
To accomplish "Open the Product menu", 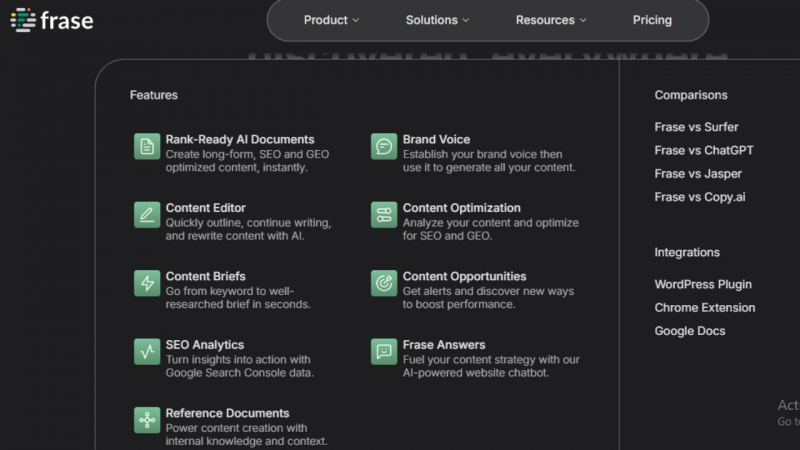I will click(x=331, y=20).
